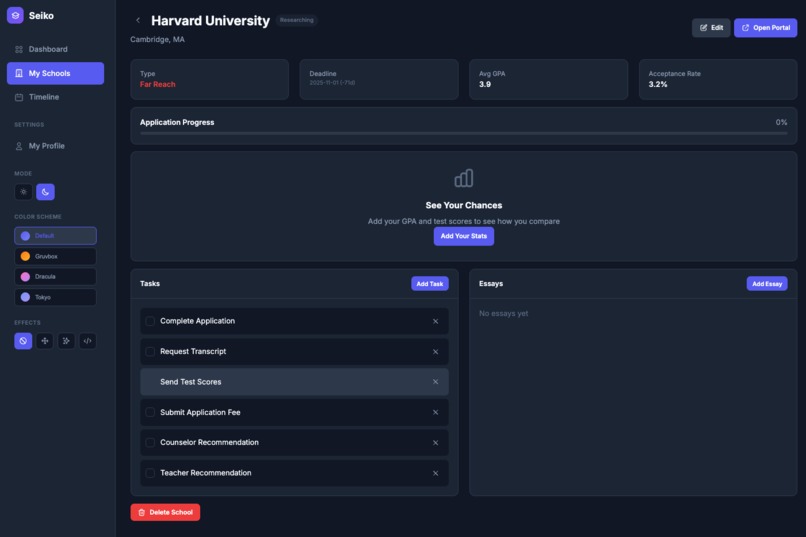Screen dimensions: 806x537
Task: Click the Avg GPA 3.9 value
Action: click(x=485, y=84)
